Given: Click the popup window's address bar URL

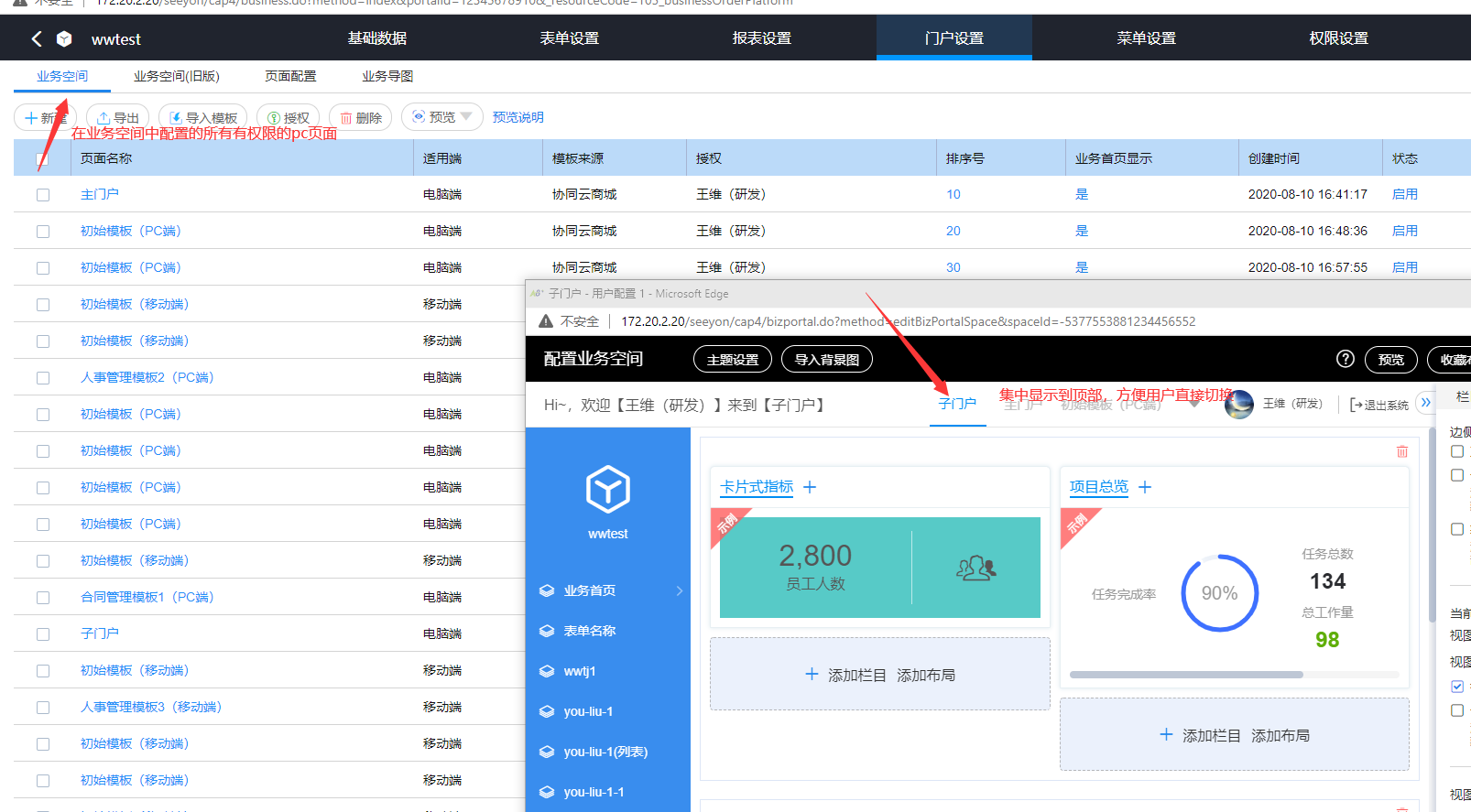Looking at the screenshot, I should click(x=908, y=321).
